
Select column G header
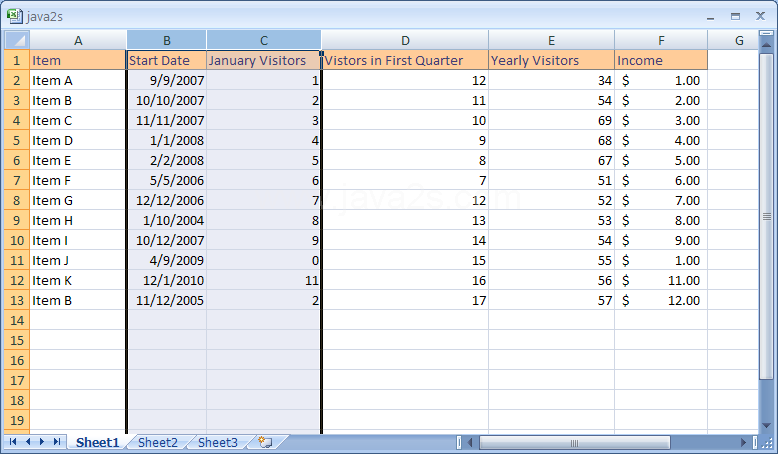click(x=739, y=40)
